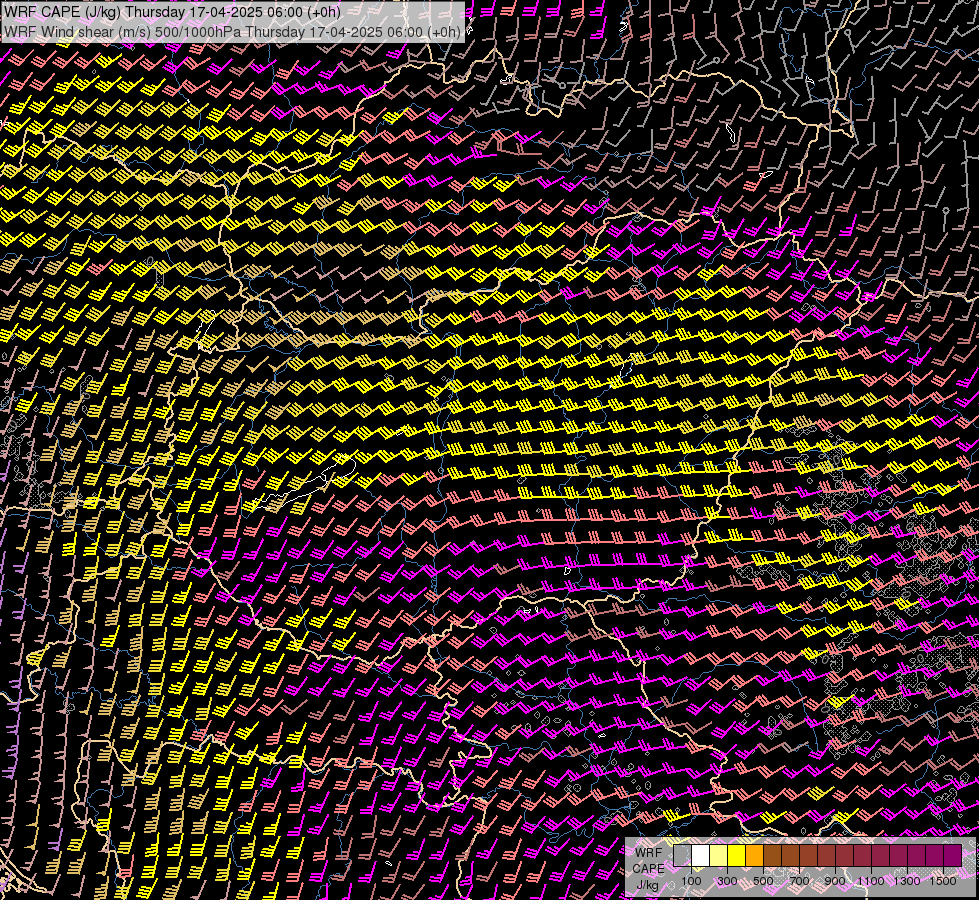Click the bright yellow CAPE legend swatch
The height and width of the screenshot is (900, 979).
click(737, 856)
